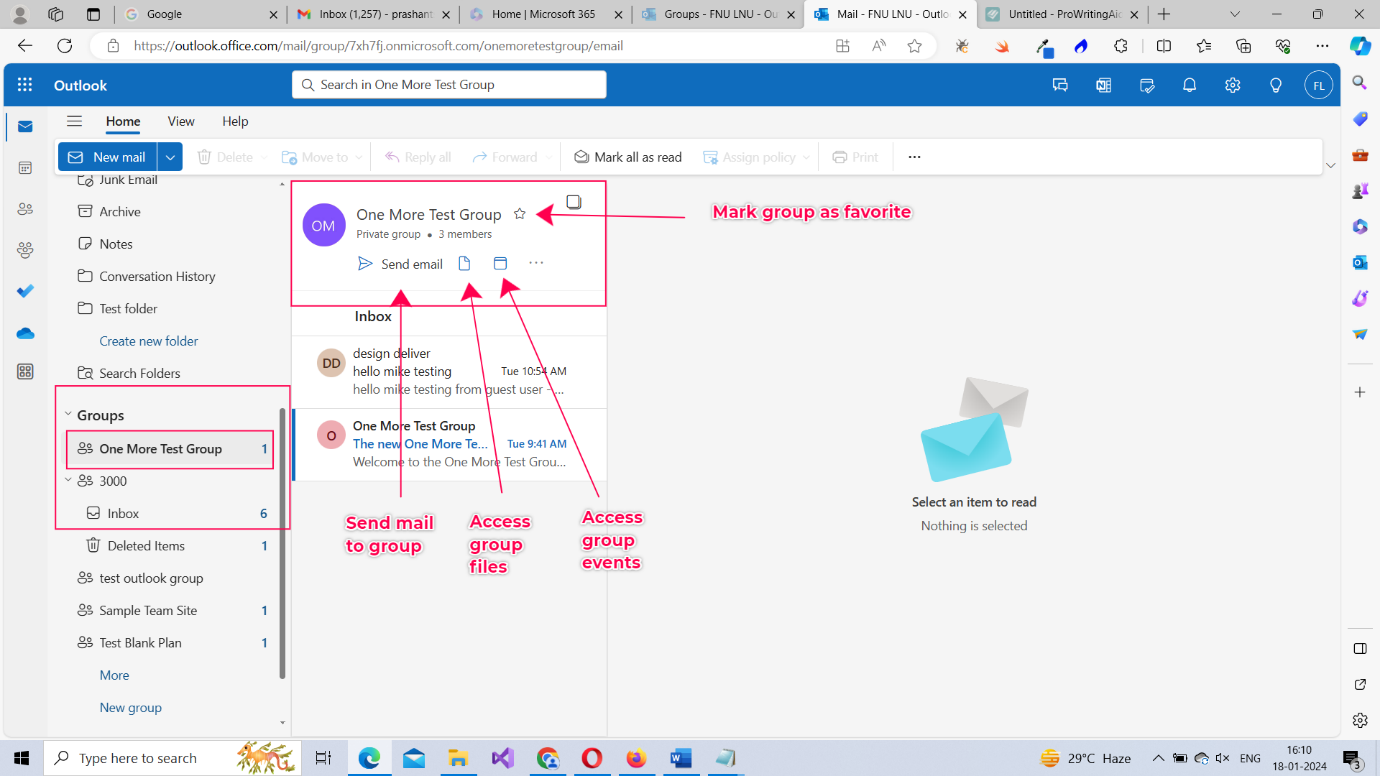Open notifications bell
This screenshot has height=776, width=1380.
(1189, 85)
